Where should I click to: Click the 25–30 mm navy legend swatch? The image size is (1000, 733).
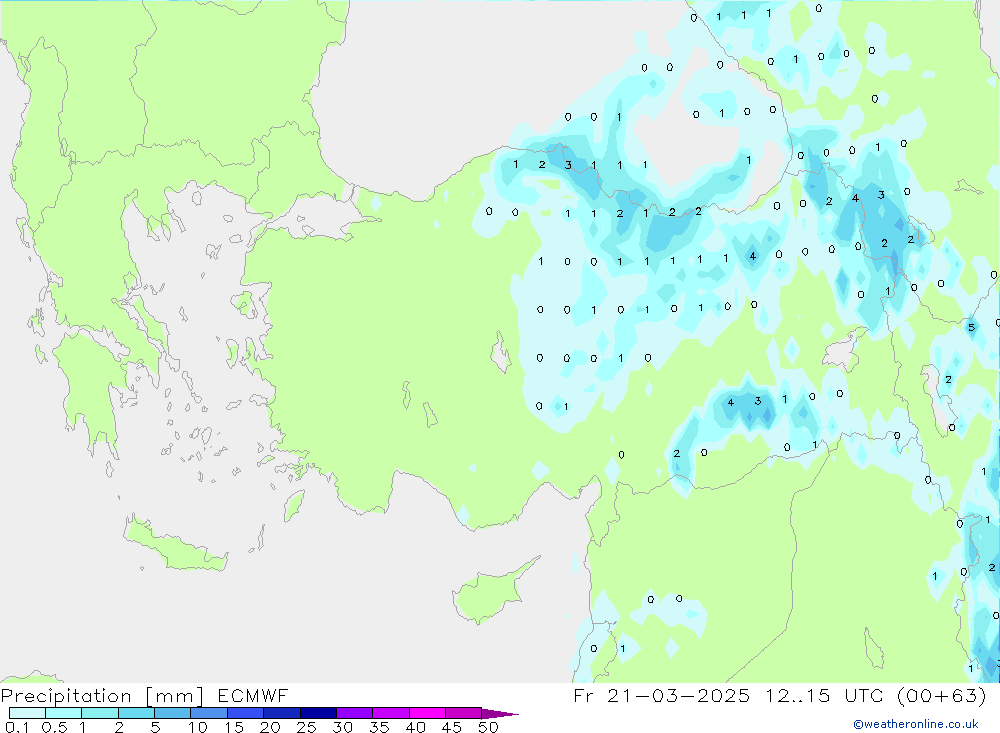point(318,713)
